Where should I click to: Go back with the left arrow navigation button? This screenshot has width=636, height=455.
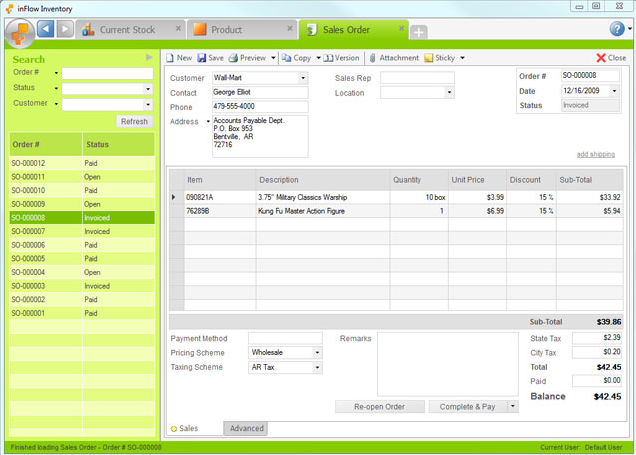pos(46,30)
